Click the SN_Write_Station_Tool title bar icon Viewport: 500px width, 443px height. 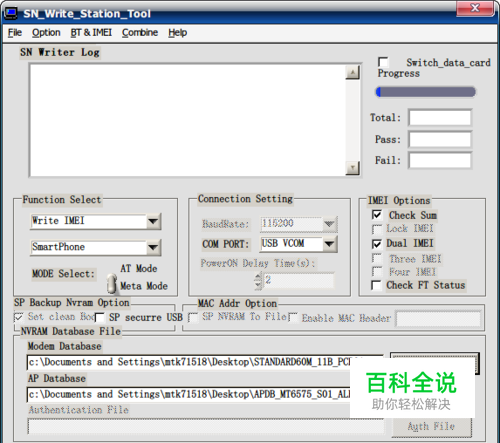pyautogui.click(x=11, y=13)
